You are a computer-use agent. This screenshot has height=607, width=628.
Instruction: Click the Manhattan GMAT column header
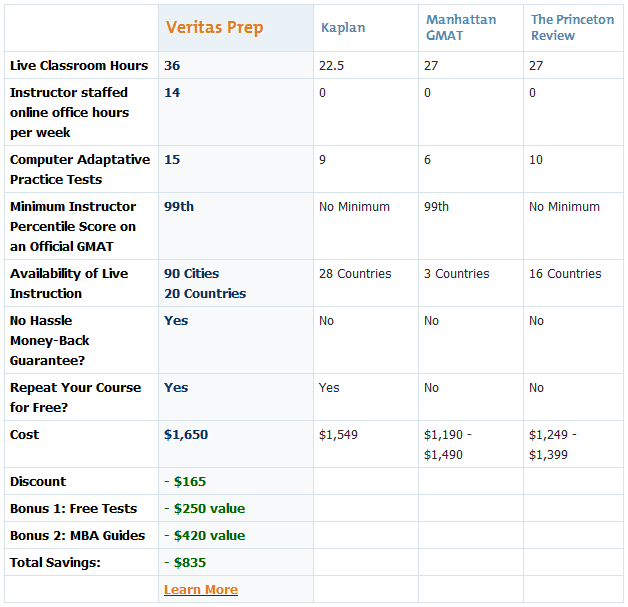pos(461,28)
